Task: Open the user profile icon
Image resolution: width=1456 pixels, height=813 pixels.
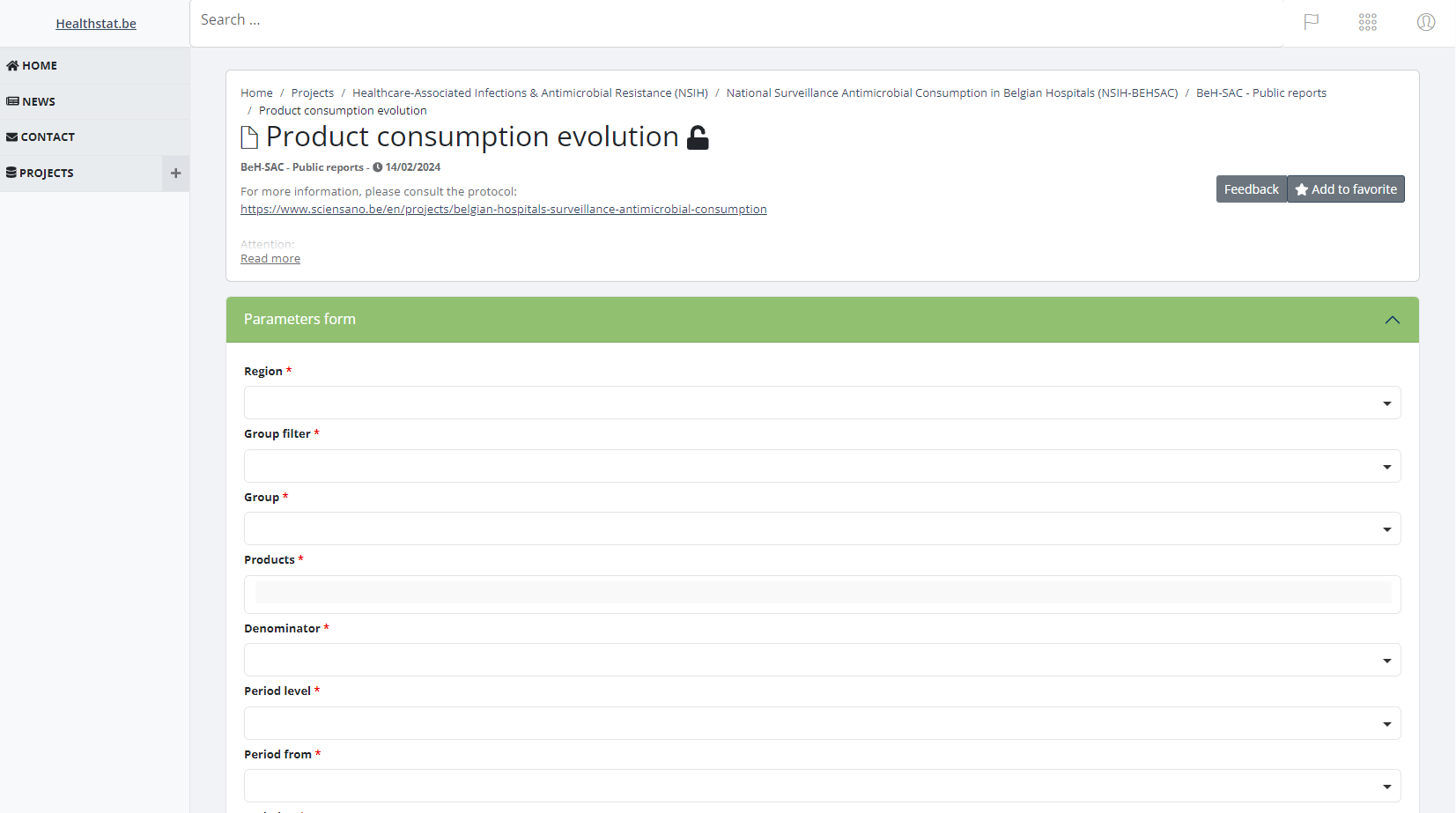Action: [1425, 22]
